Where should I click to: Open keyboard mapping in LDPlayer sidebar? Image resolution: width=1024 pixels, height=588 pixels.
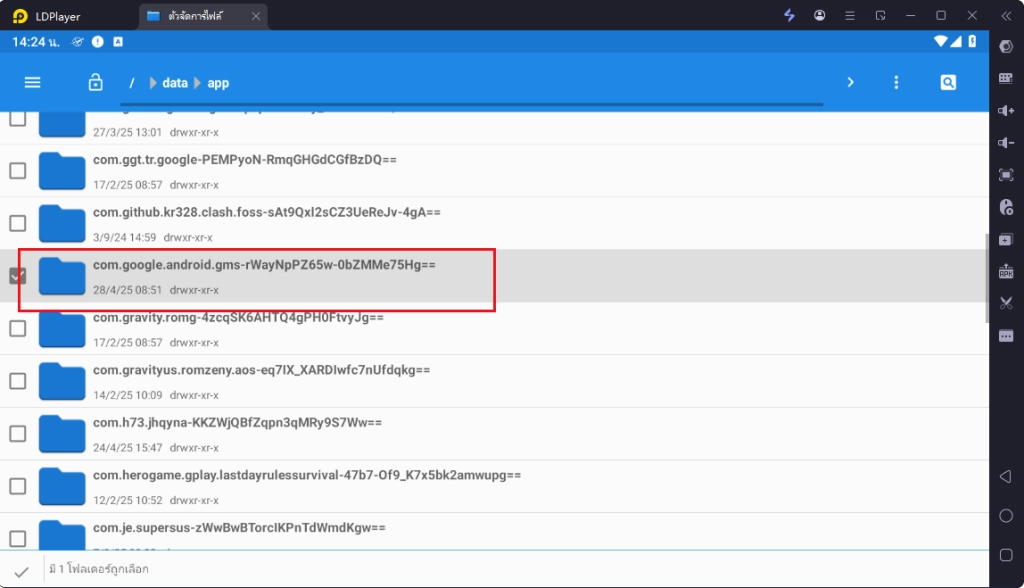[1006, 78]
